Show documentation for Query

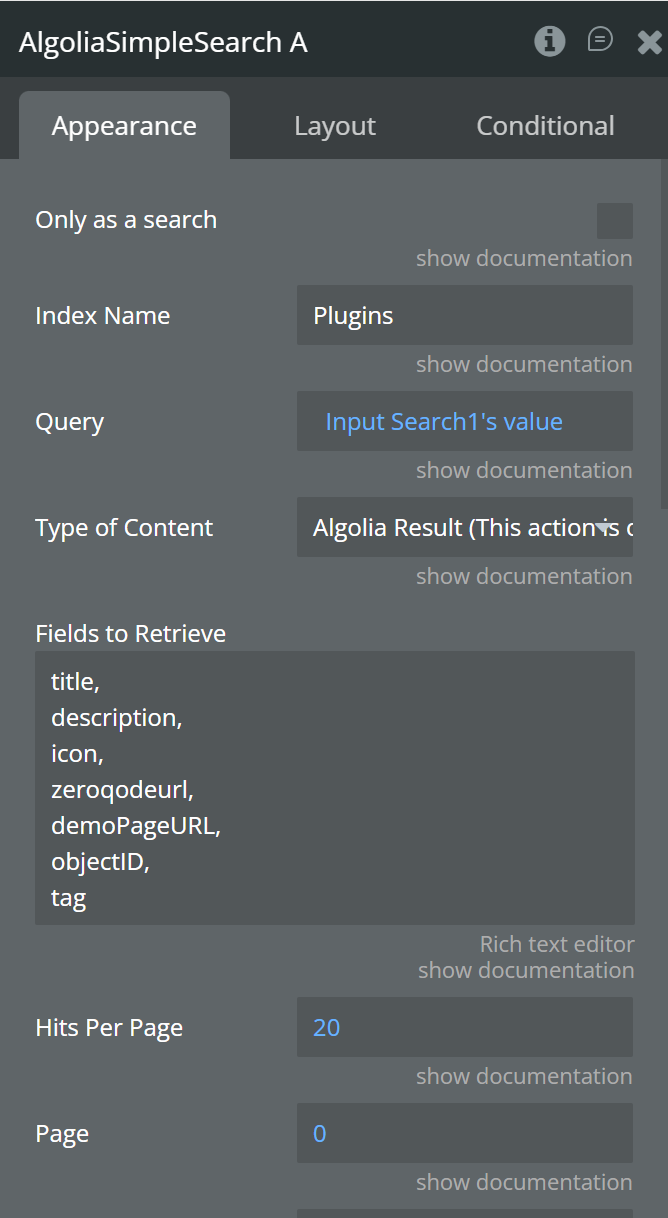pos(524,471)
